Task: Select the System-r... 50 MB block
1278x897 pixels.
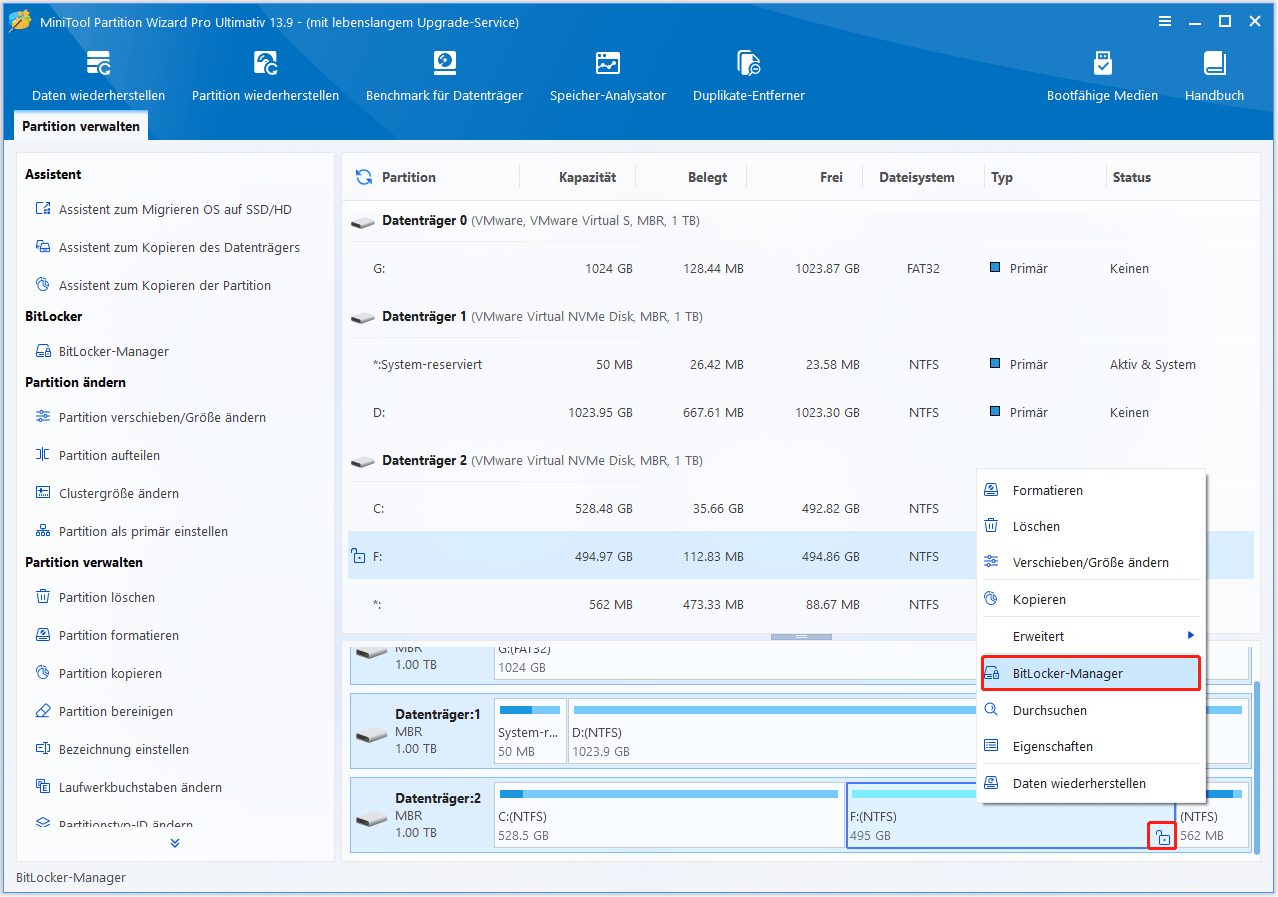Action: (530, 732)
